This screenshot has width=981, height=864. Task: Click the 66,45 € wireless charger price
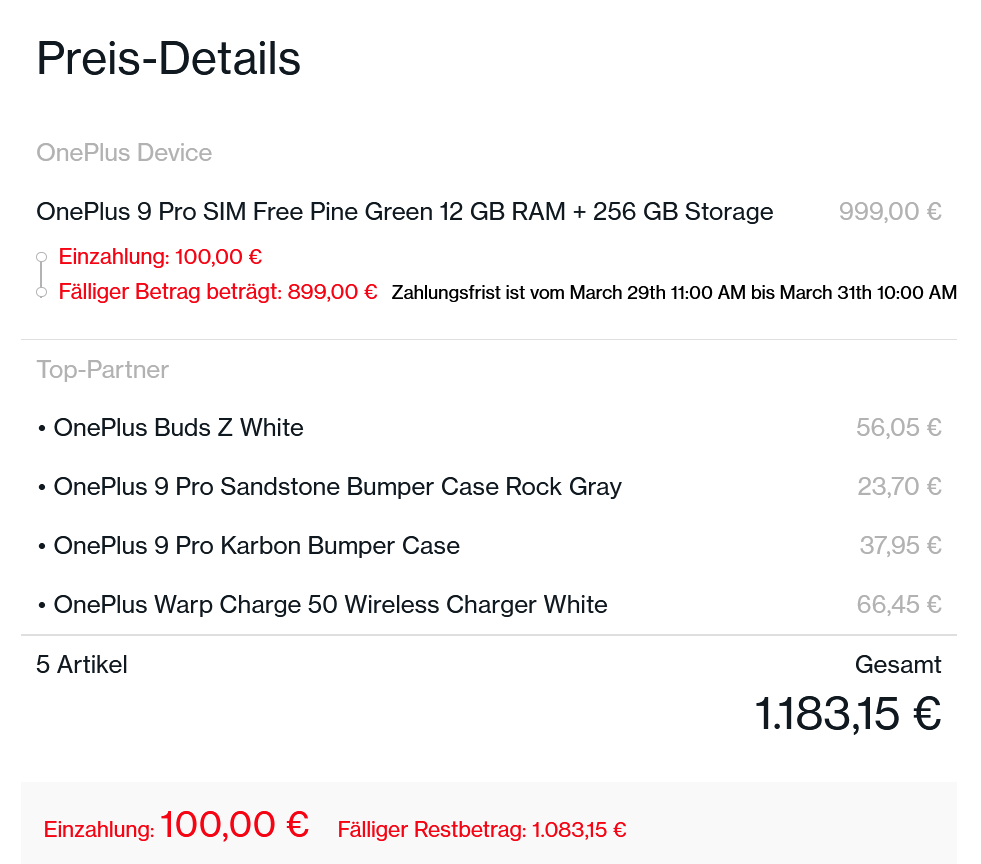click(898, 605)
